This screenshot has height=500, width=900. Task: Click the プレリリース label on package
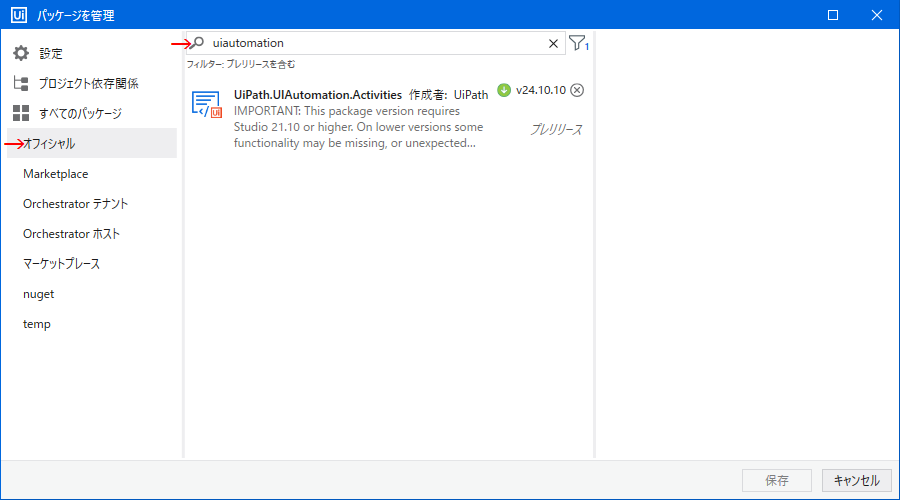tap(556, 130)
